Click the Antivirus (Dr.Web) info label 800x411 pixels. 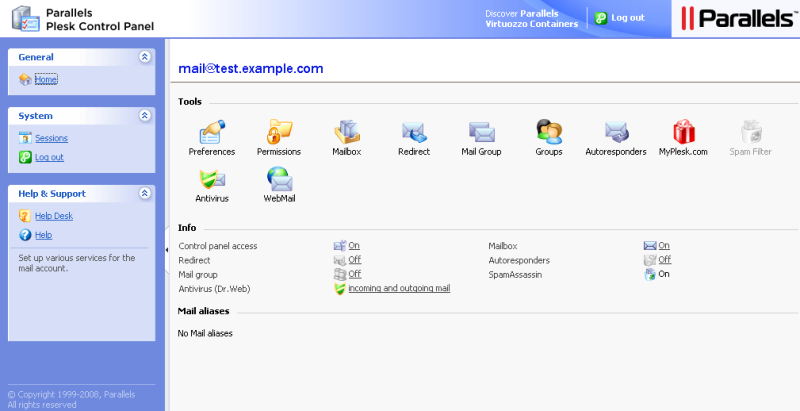[x=214, y=289]
